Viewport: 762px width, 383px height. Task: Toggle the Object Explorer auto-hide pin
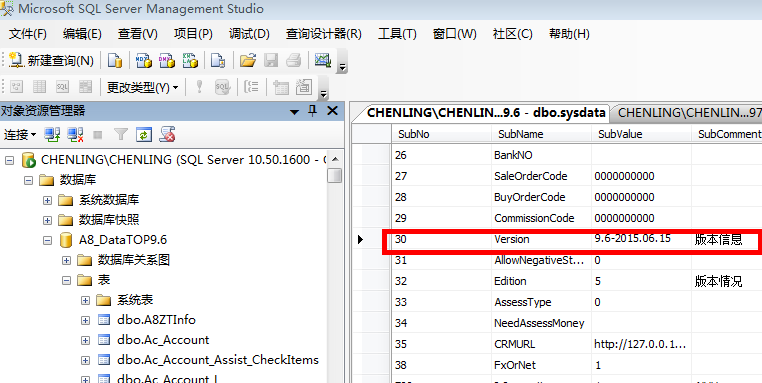[x=312, y=111]
